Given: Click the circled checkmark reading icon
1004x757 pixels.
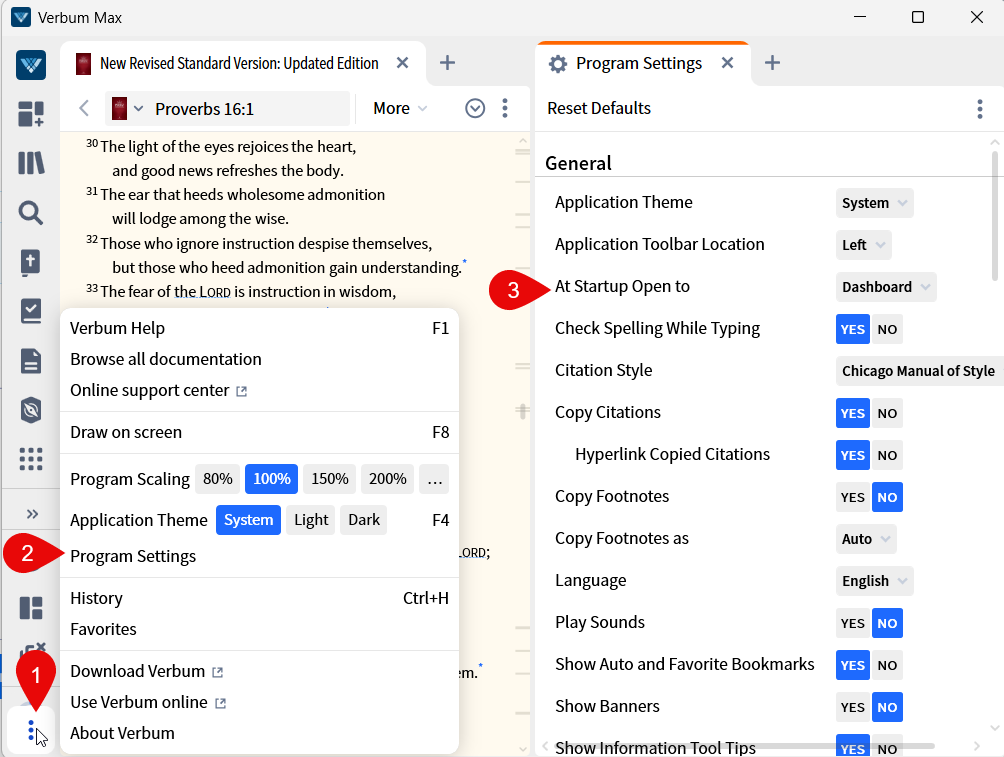Looking at the screenshot, I should [x=474, y=108].
